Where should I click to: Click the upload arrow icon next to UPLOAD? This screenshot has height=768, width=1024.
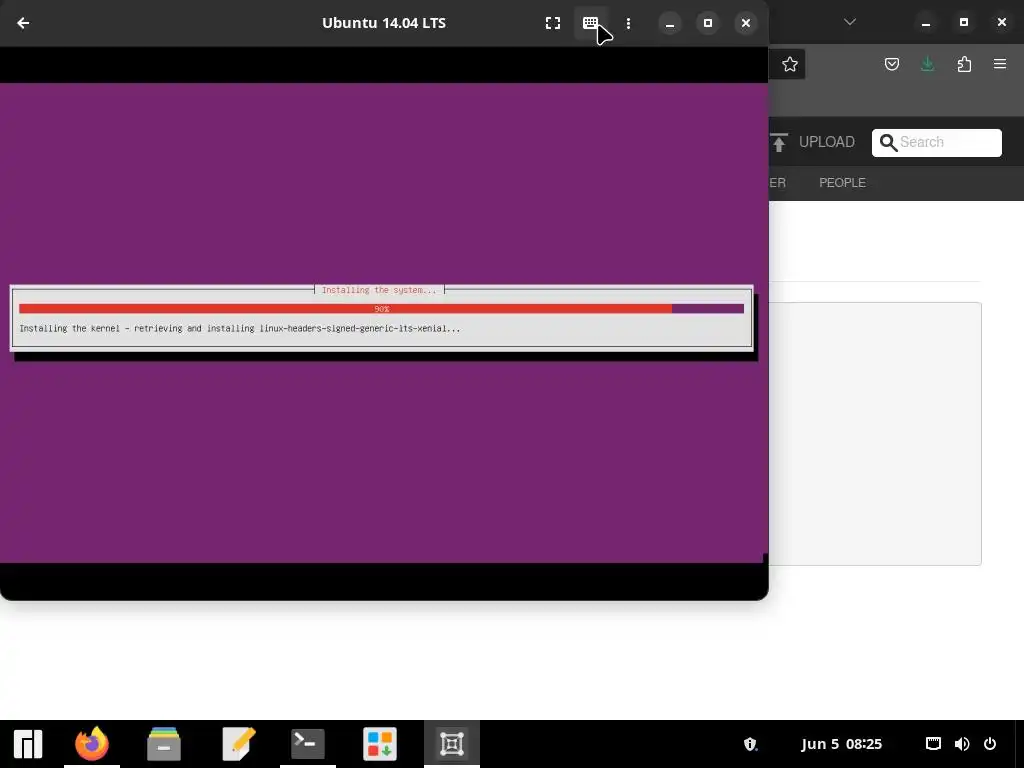pyautogui.click(x=778, y=142)
